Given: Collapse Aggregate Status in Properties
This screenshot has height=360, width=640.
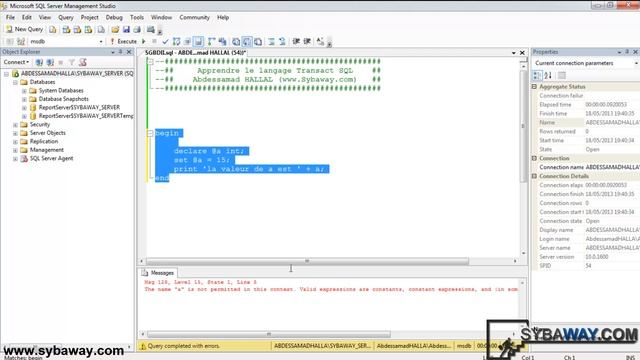Looking at the screenshot, I should click(x=534, y=87).
